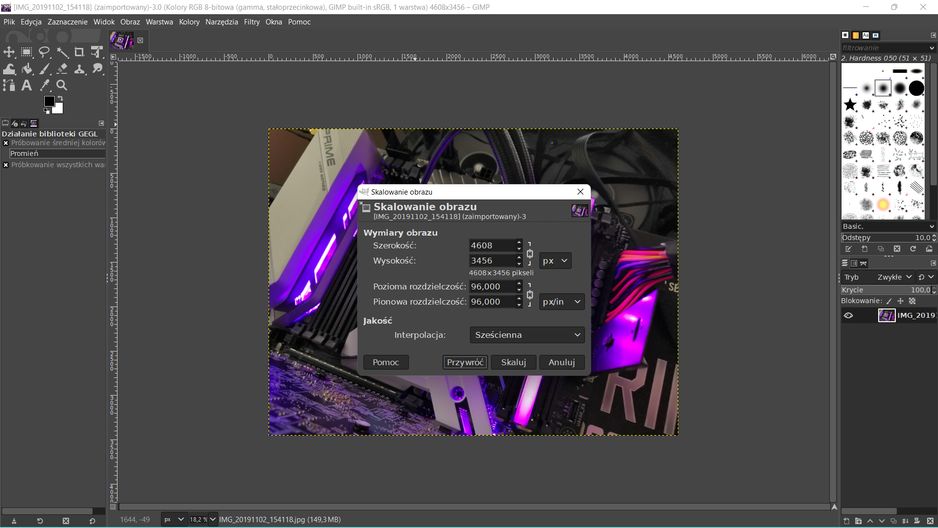The image size is (938, 528).
Task: Open the px unit dropdown for dimensions
Action: 555,261
